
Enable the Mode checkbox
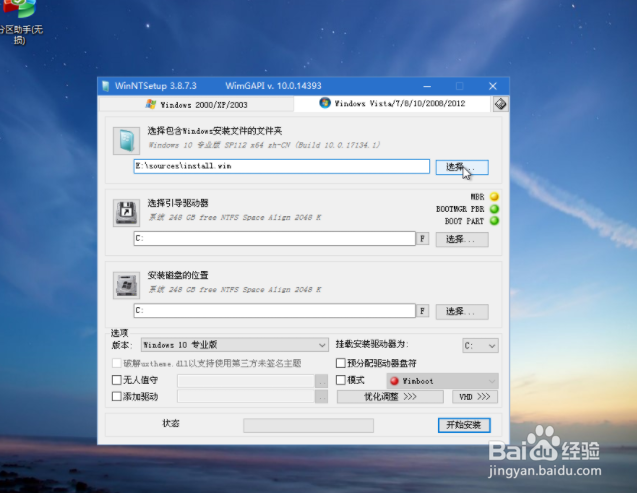pos(341,380)
